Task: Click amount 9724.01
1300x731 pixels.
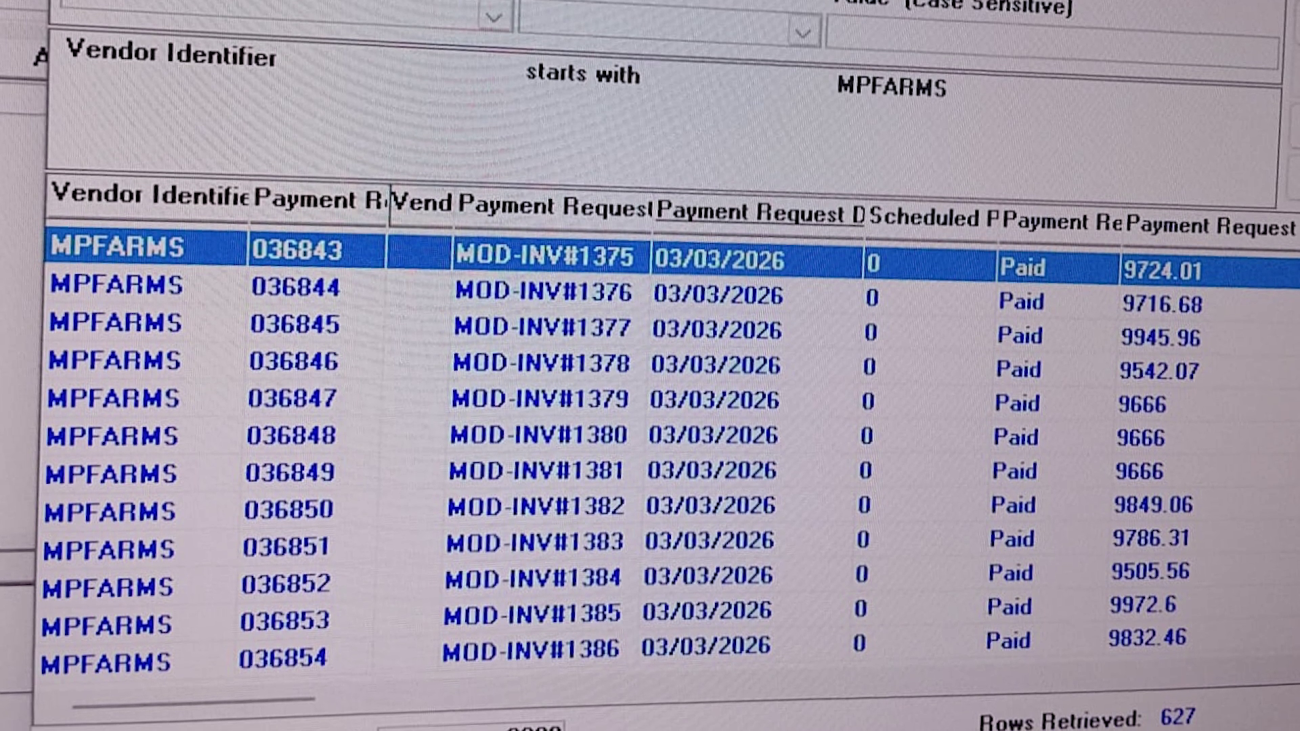Action: pyautogui.click(x=1162, y=270)
